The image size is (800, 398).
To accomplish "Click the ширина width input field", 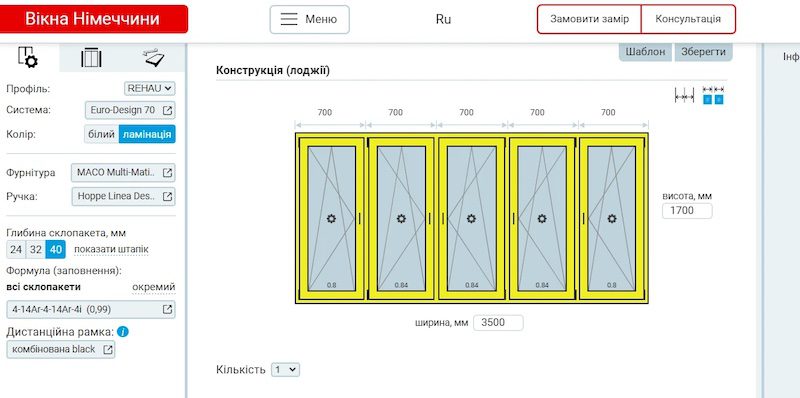I will [498, 322].
